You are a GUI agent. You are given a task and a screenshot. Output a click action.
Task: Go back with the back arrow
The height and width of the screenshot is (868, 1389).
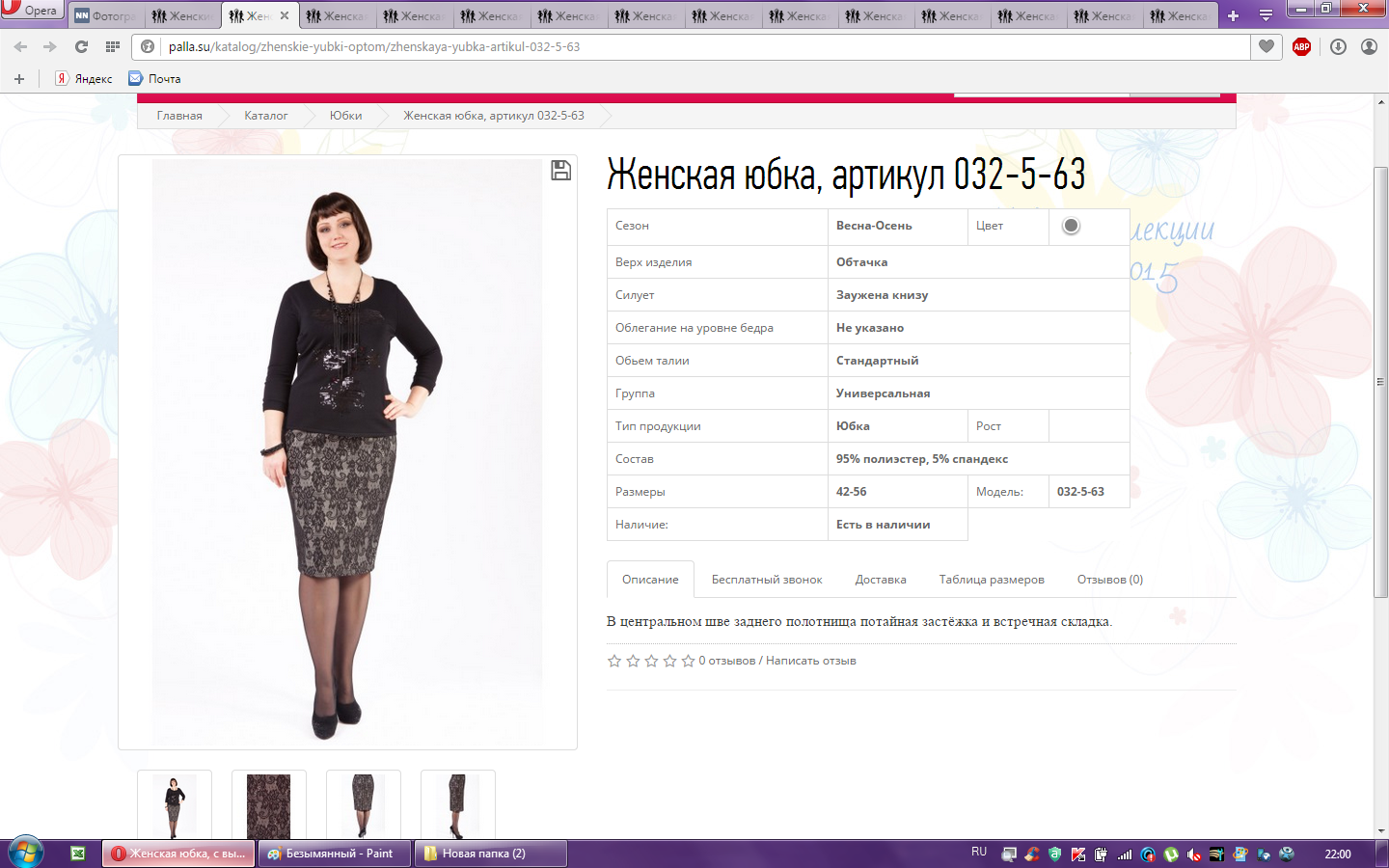[x=21, y=46]
